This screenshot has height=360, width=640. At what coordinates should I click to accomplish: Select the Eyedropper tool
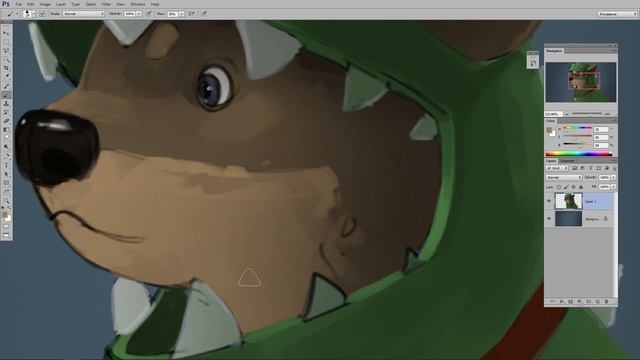6,77
